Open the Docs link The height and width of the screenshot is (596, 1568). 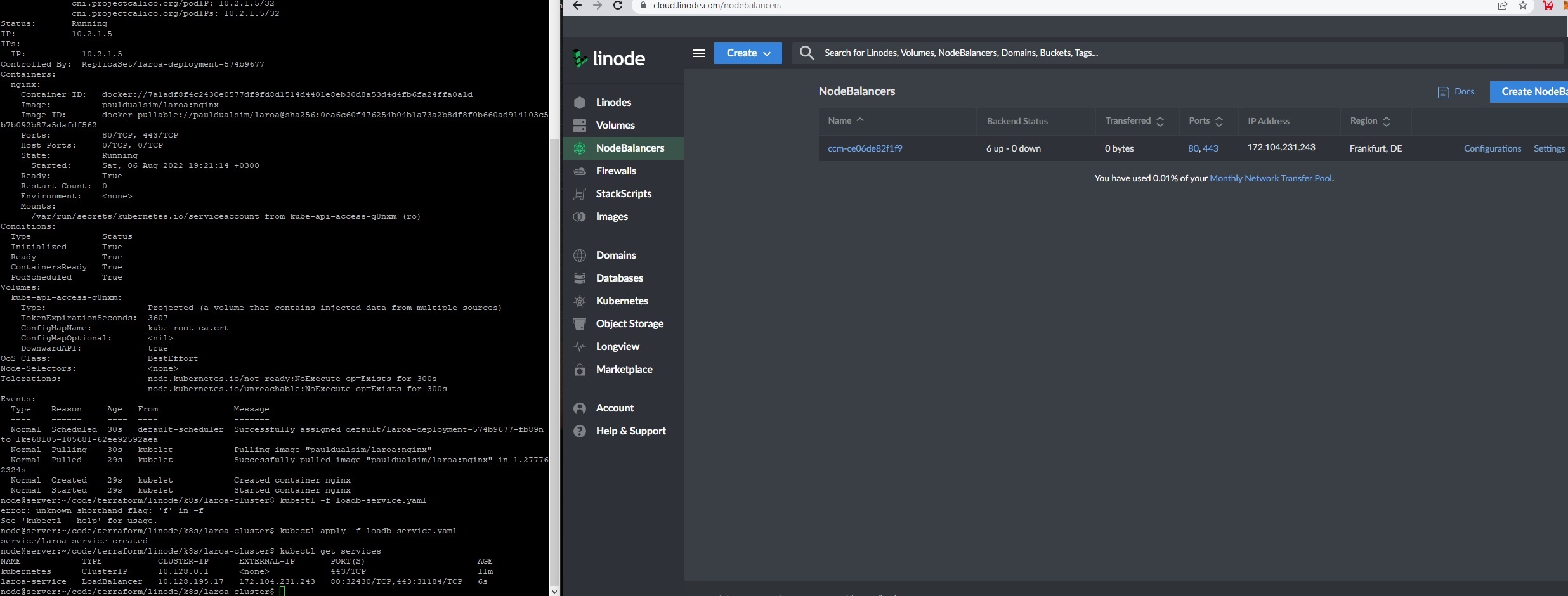point(1464,92)
